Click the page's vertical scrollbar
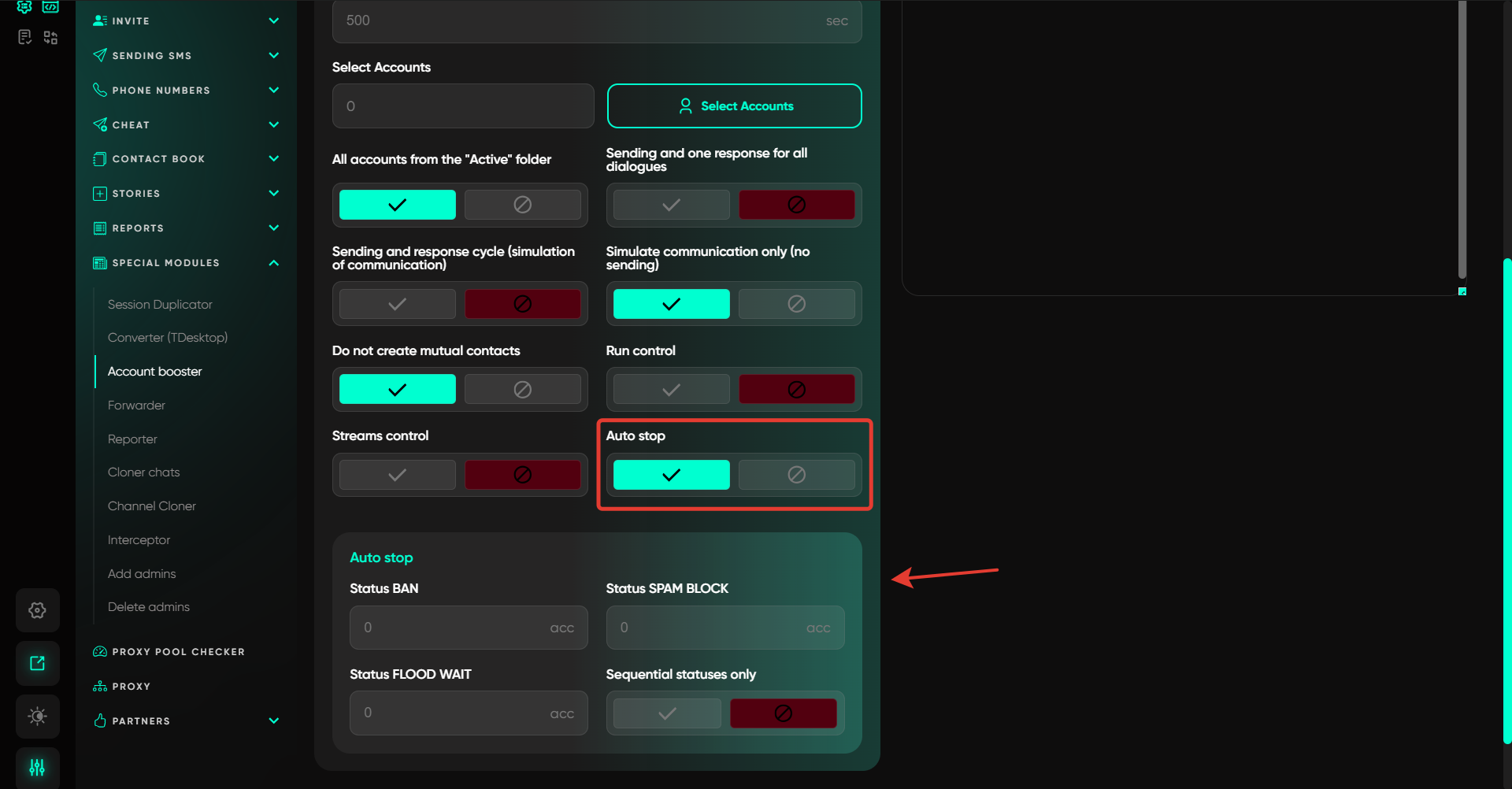The image size is (1512, 789). click(1506, 500)
